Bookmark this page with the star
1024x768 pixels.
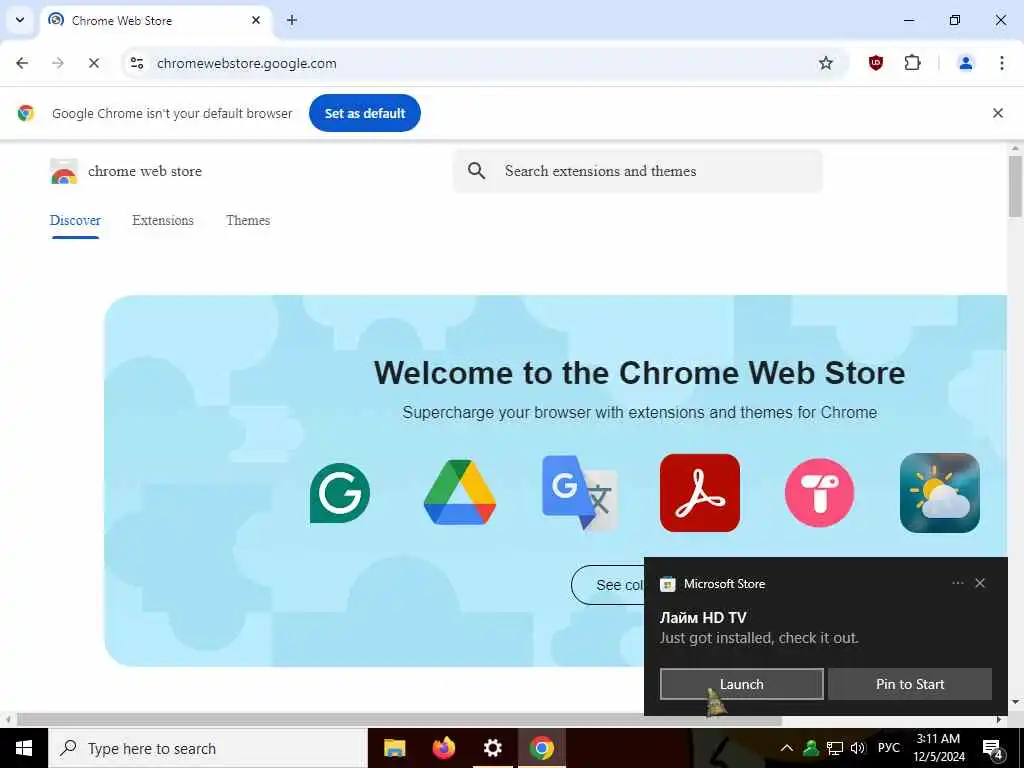click(825, 63)
